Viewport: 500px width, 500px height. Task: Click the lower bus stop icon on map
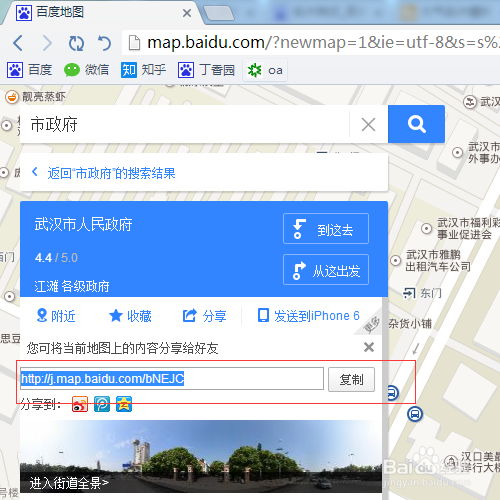click(x=415, y=414)
